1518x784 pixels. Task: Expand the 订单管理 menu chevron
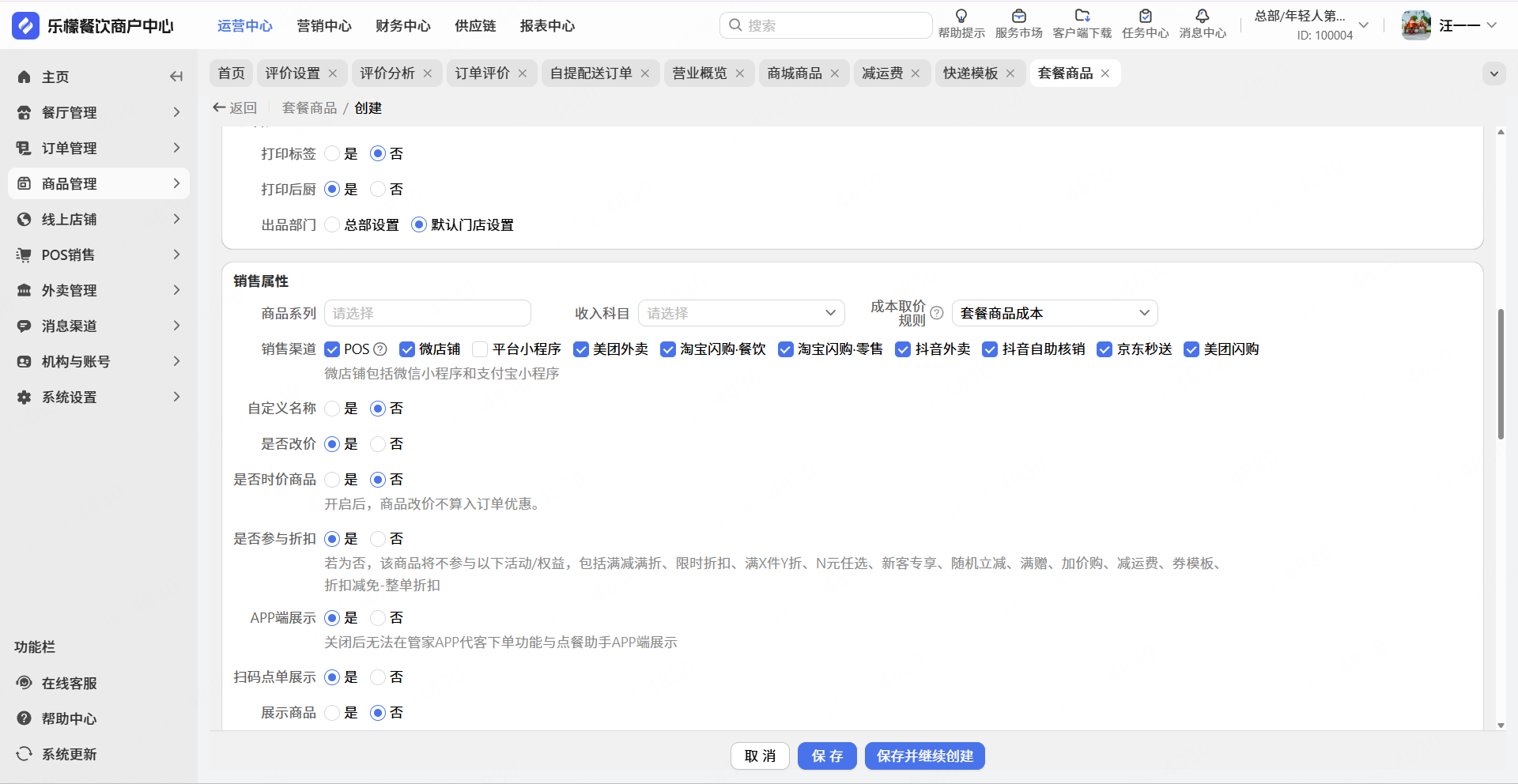176,148
